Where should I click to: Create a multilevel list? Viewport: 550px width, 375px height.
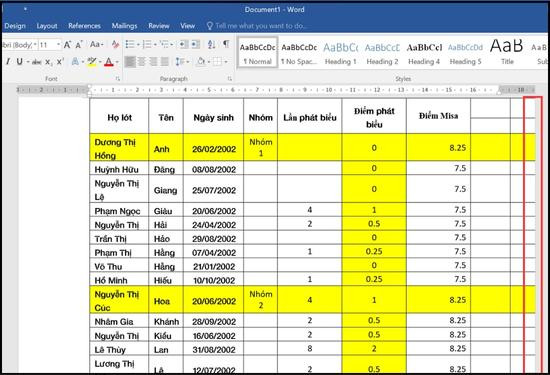pos(164,44)
